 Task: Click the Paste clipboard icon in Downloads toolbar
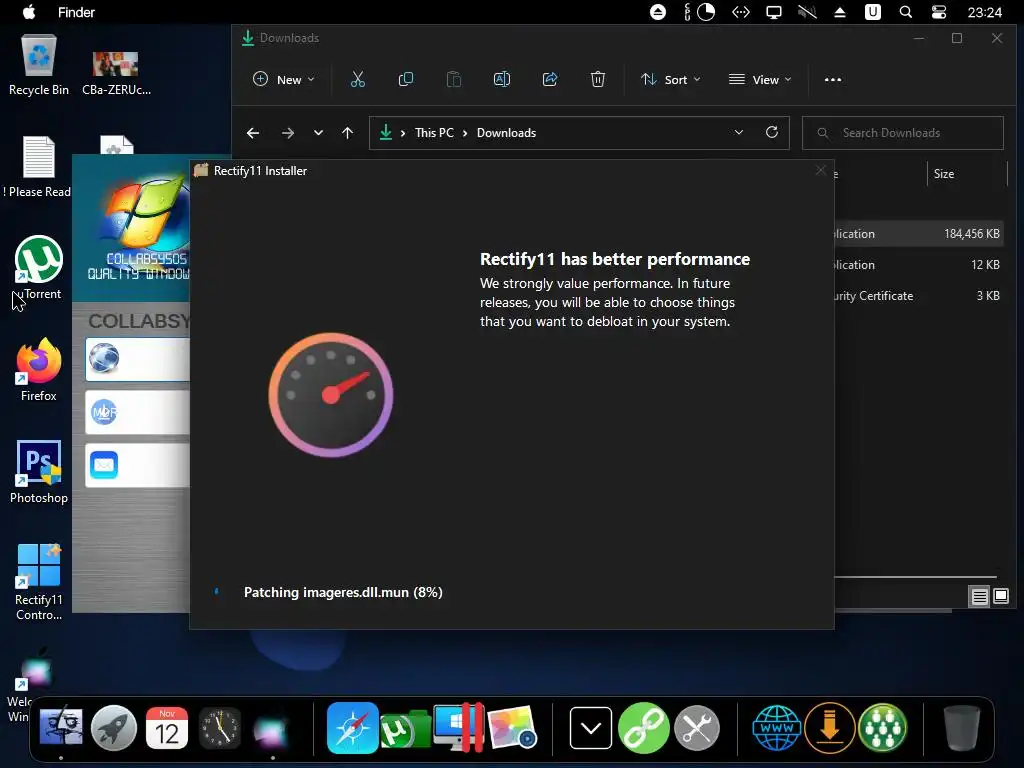[453, 80]
